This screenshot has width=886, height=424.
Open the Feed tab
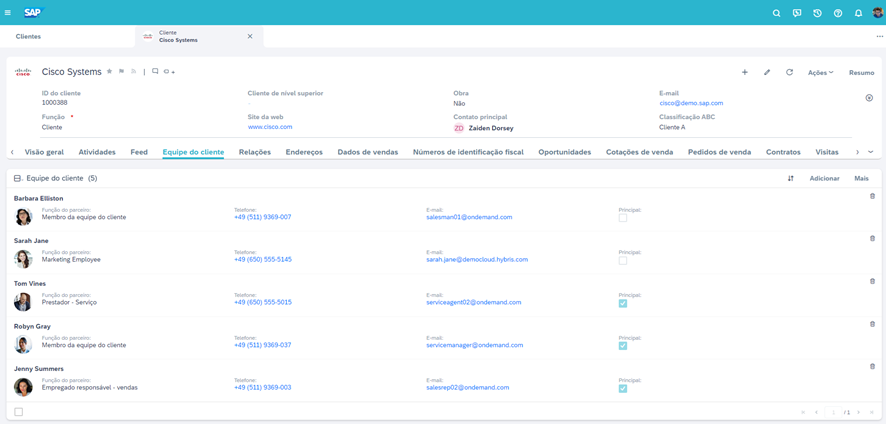pyautogui.click(x=139, y=152)
